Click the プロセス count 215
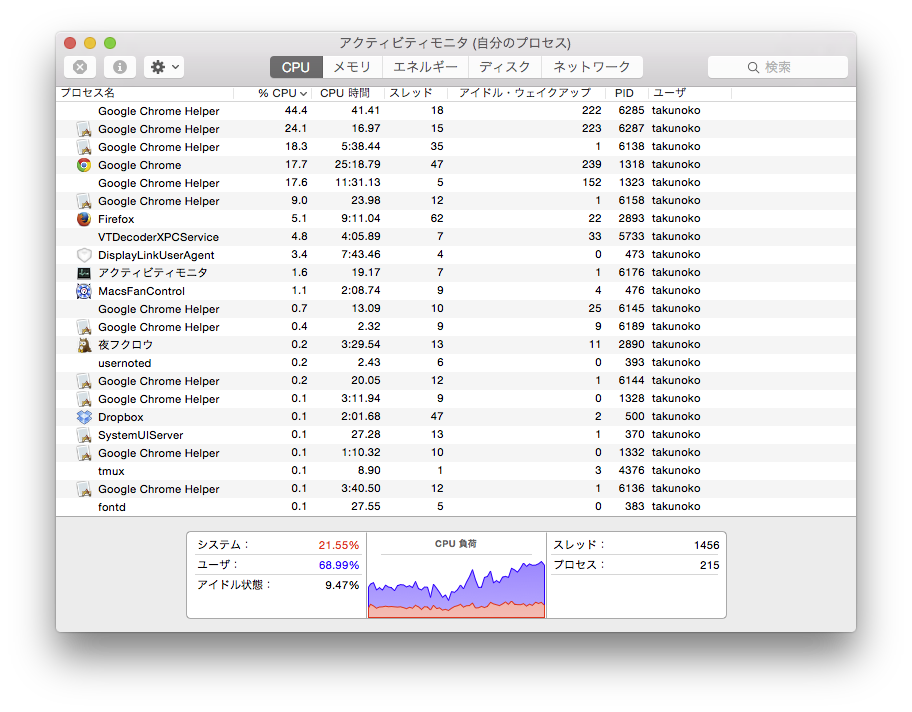The width and height of the screenshot is (912, 712). click(710, 565)
